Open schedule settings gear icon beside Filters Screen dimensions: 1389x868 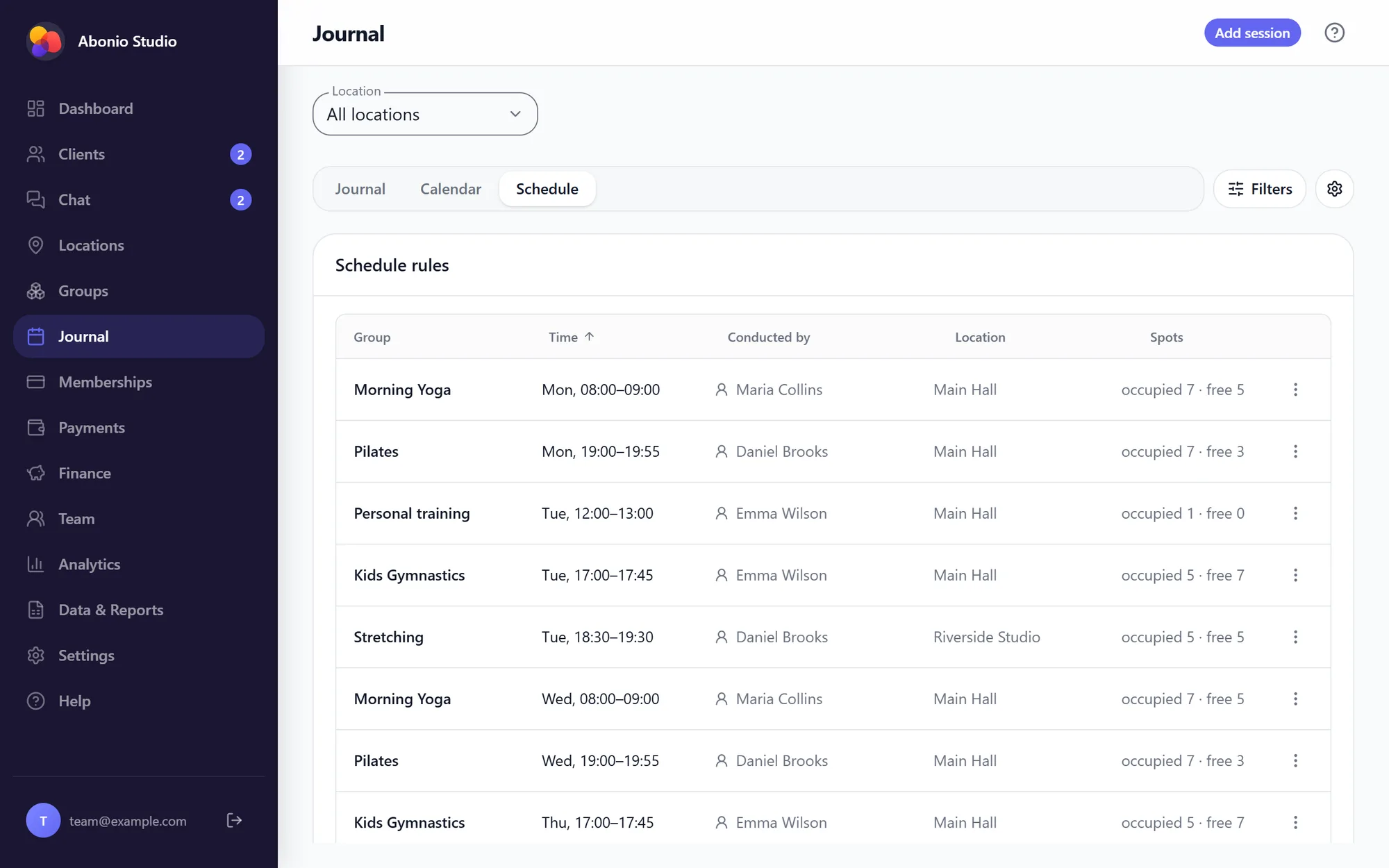coord(1334,189)
